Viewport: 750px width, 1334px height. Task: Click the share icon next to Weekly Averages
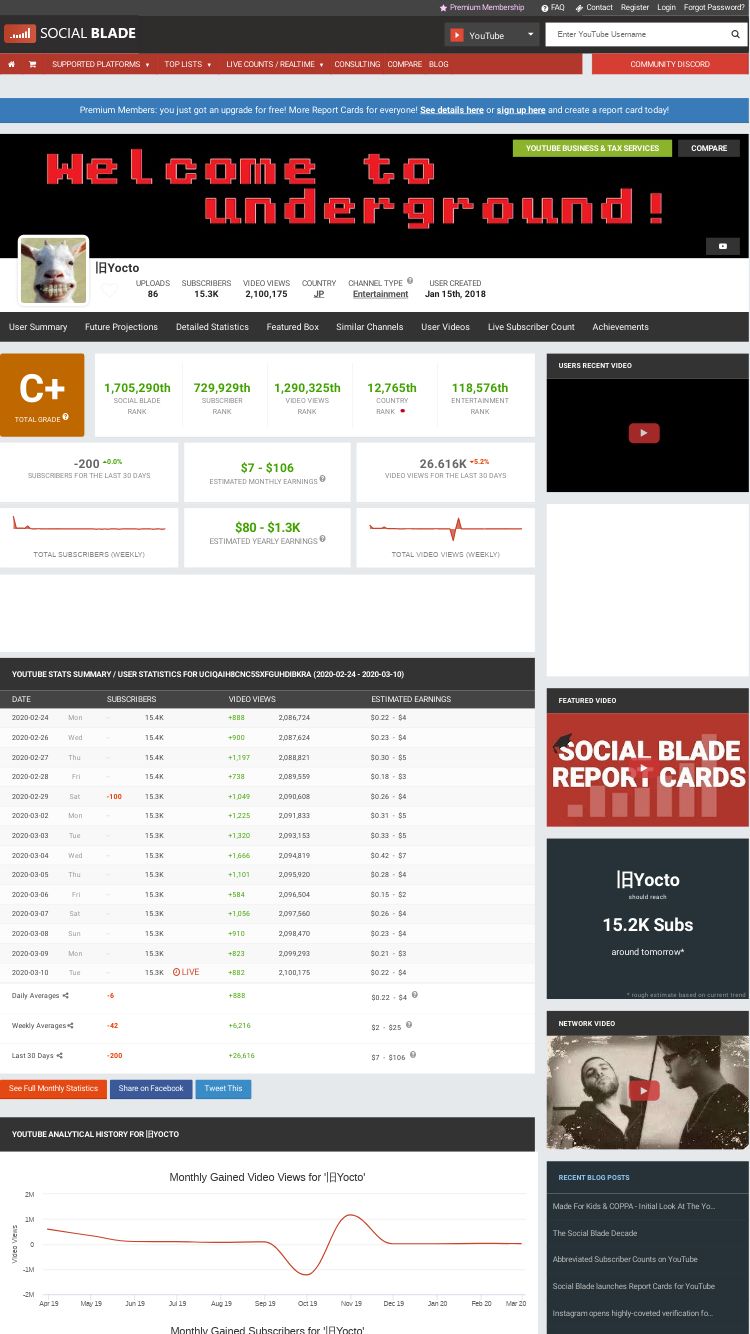point(71,1026)
